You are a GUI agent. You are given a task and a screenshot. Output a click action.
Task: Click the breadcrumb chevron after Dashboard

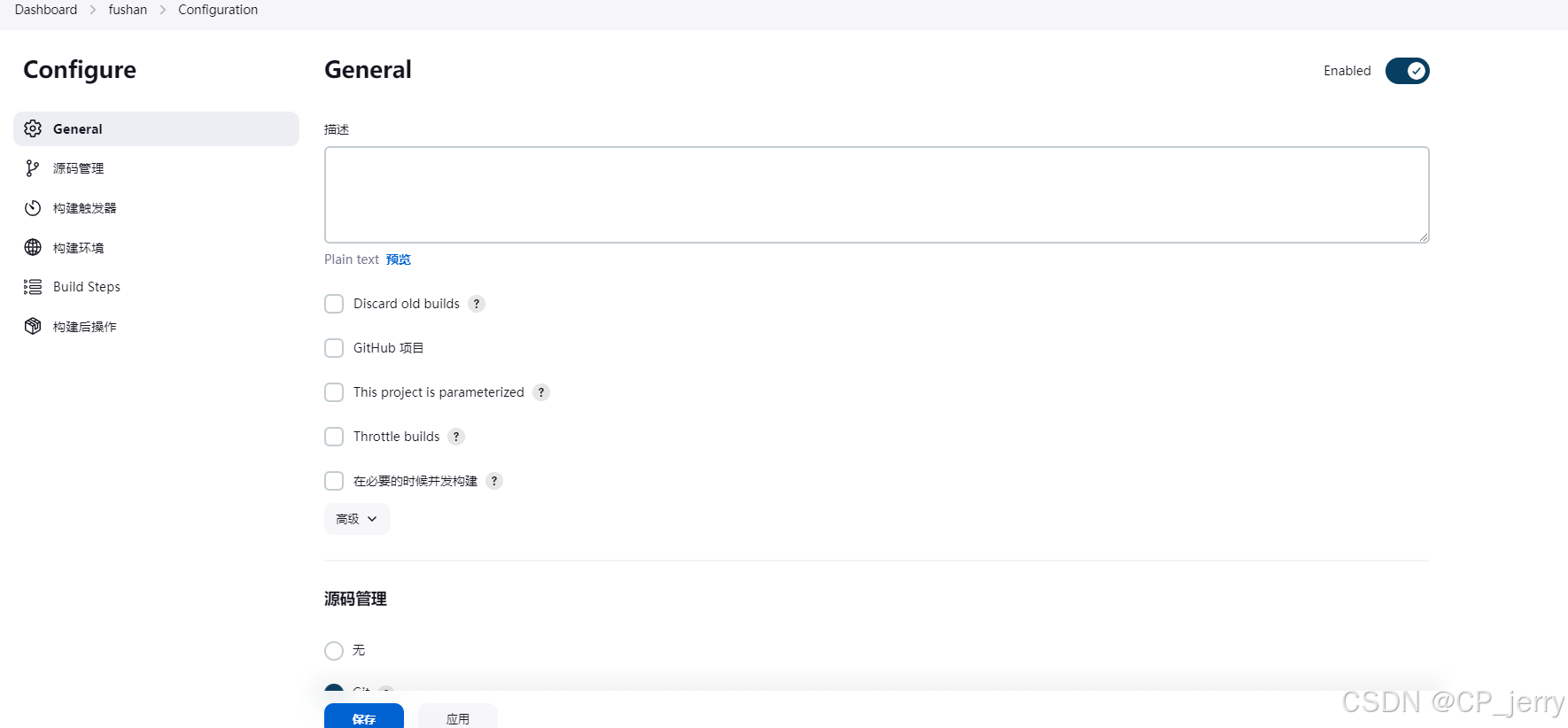pyautogui.click(x=92, y=10)
